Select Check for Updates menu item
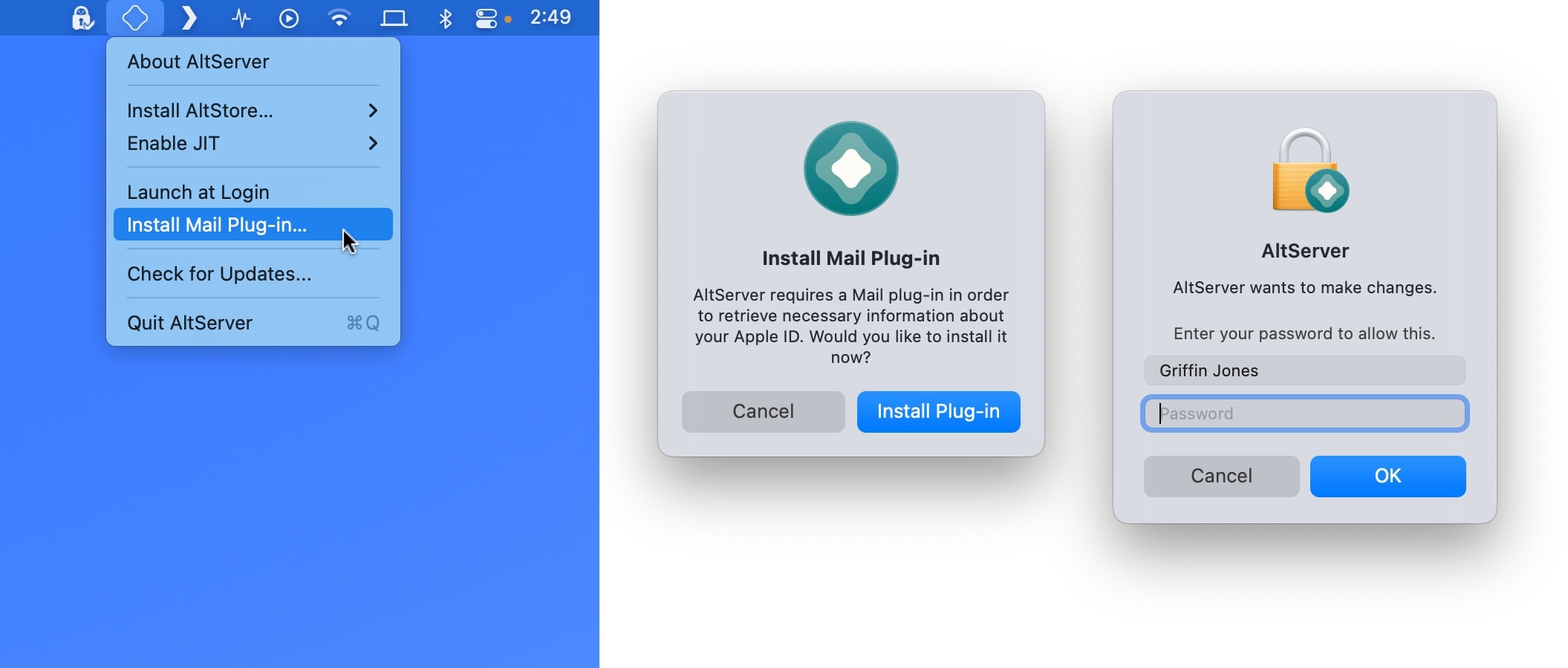The width and height of the screenshot is (1568, 668). 219,274
